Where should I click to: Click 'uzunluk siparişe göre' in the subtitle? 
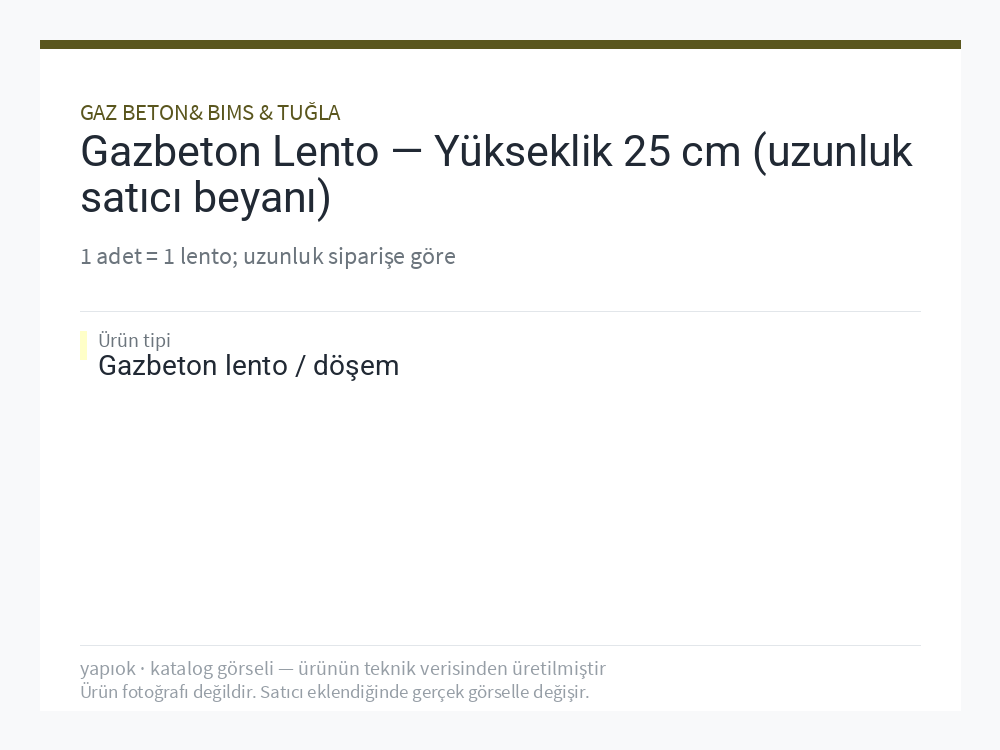click(349, 256)
